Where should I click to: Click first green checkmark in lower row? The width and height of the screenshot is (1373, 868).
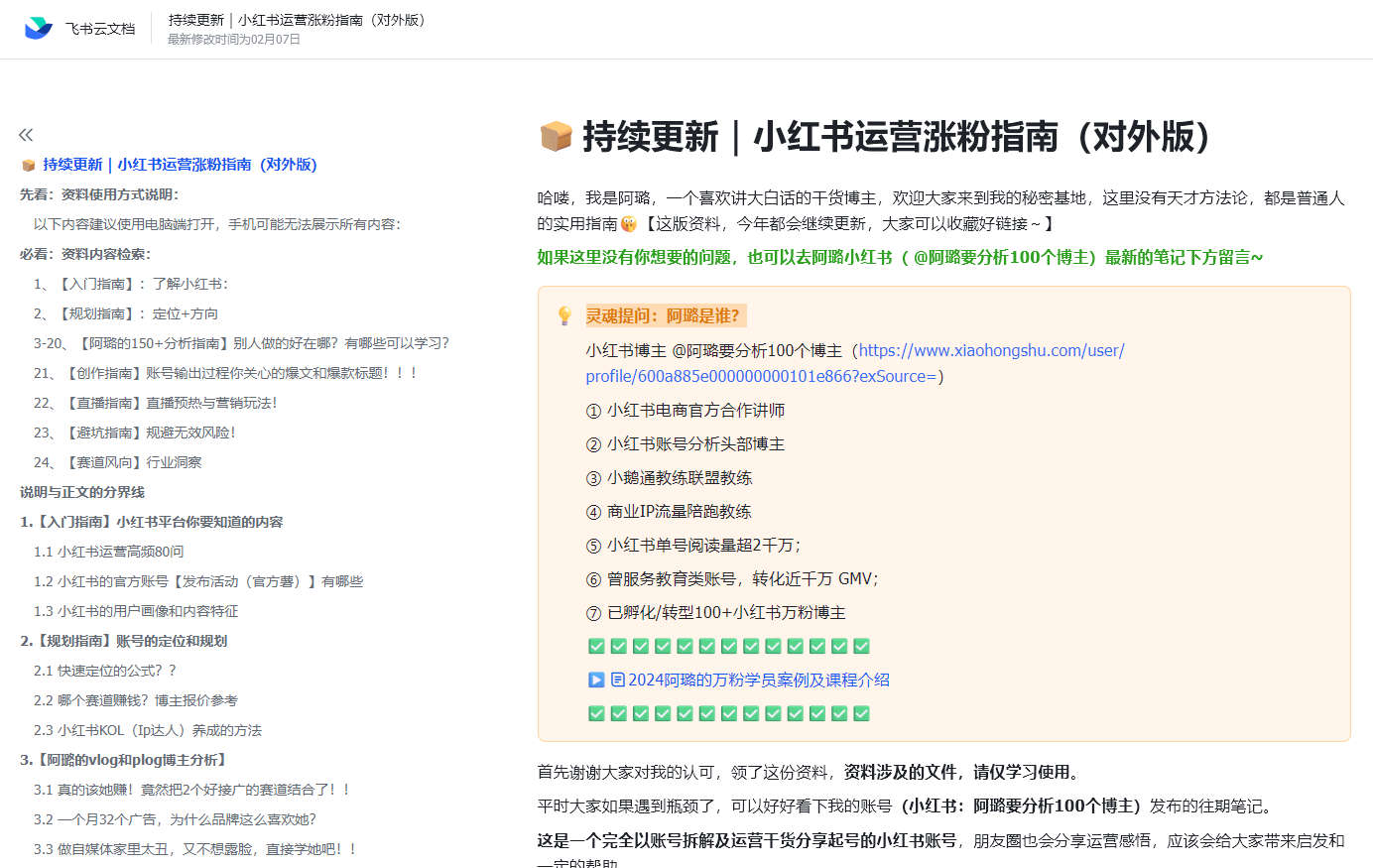tap(596, 713)
